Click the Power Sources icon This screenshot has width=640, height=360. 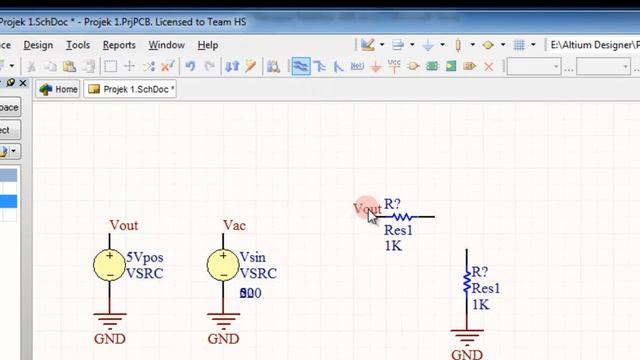click(428, 45)
